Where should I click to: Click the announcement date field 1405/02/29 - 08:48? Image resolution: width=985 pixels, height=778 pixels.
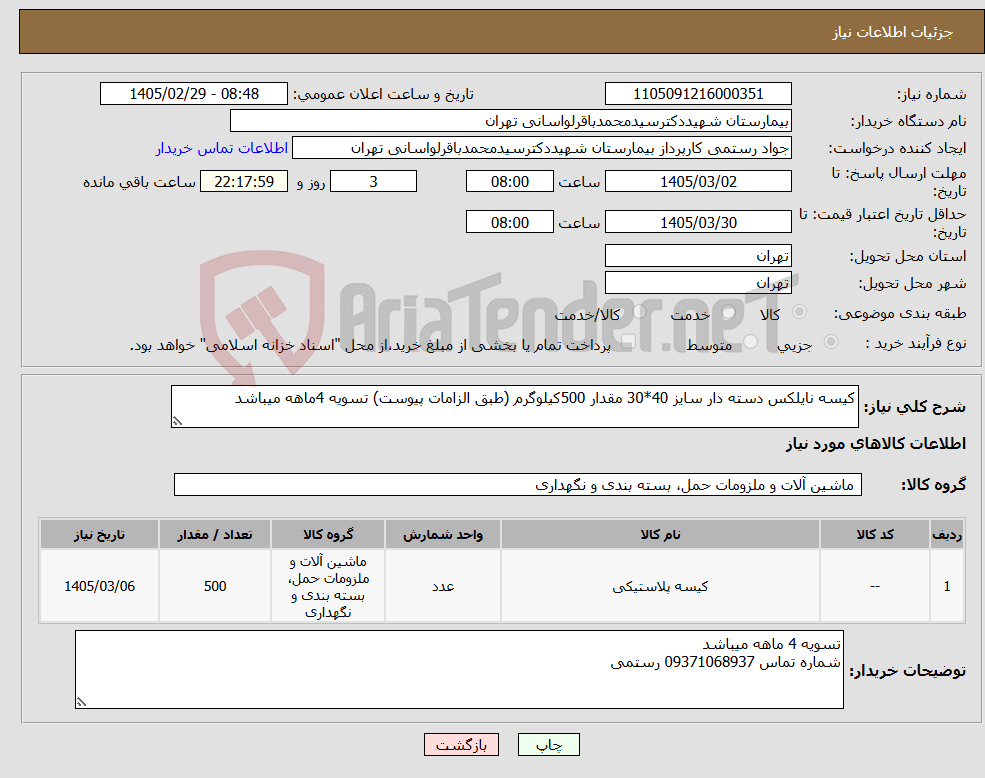pyautogui.click(x=193, y=94)
